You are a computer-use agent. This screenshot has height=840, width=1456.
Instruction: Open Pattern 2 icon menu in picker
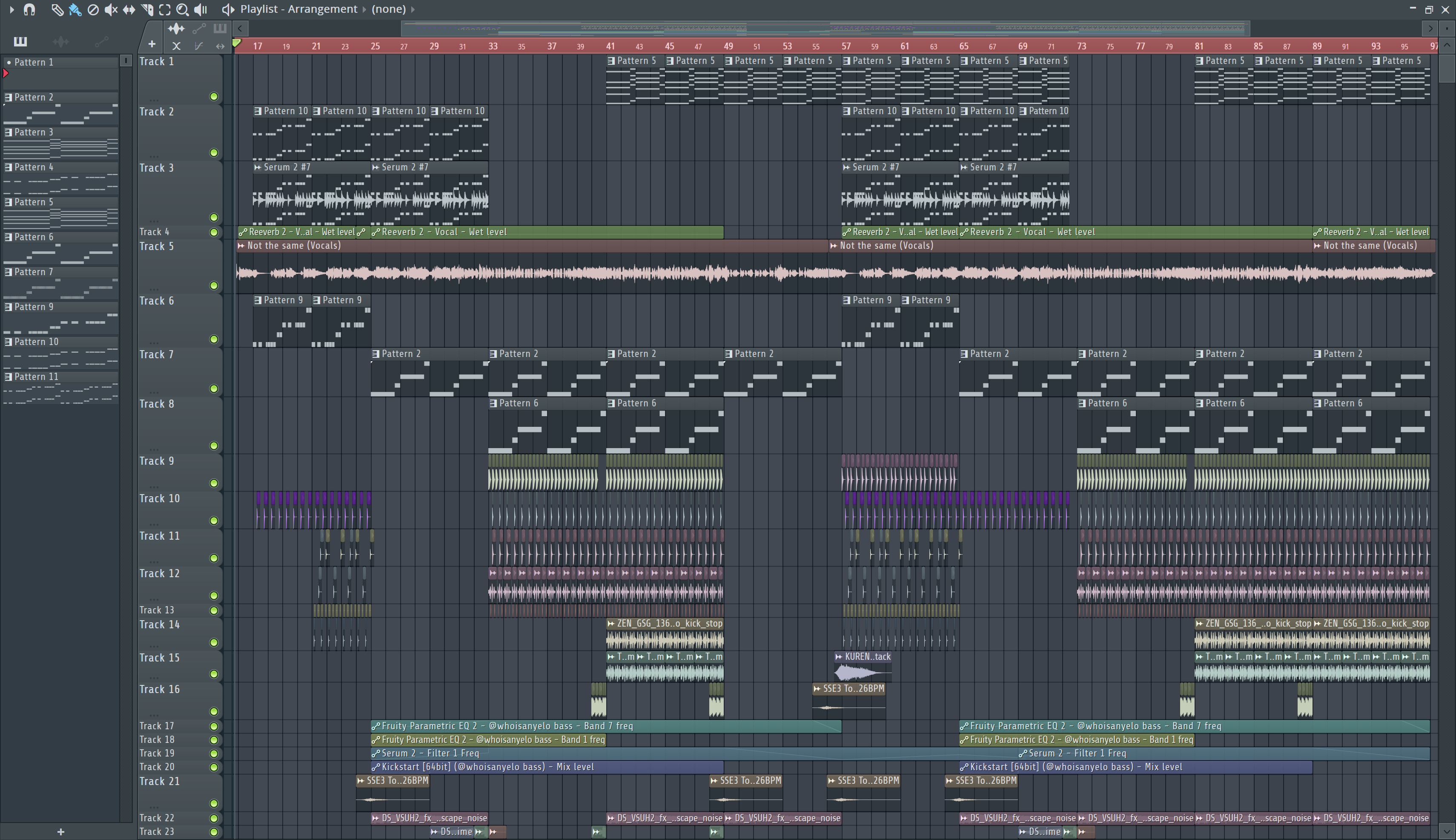pos(8,98)
